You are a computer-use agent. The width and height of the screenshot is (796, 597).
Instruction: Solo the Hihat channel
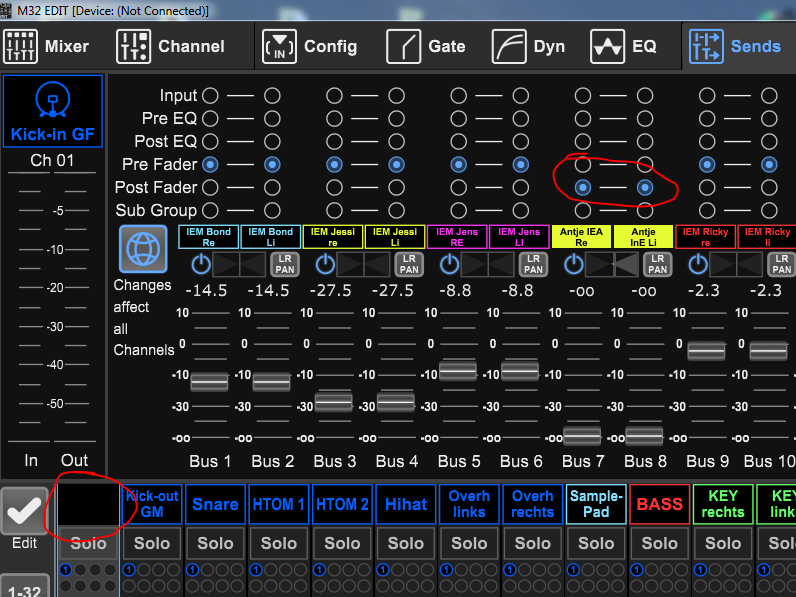click(x=406, y=543)
